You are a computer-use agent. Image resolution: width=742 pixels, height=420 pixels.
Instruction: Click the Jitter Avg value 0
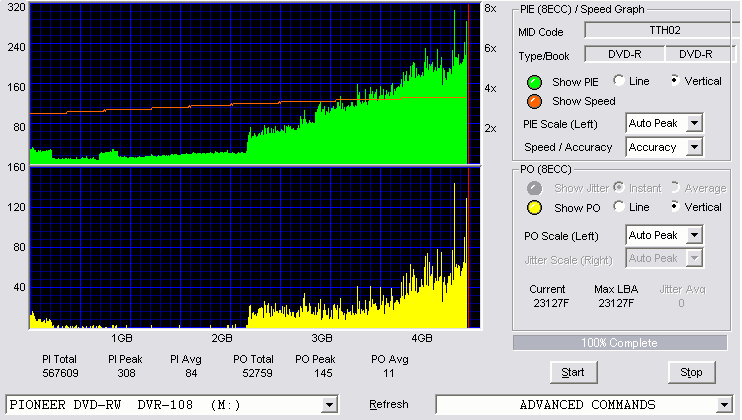(x=681, y=303)
